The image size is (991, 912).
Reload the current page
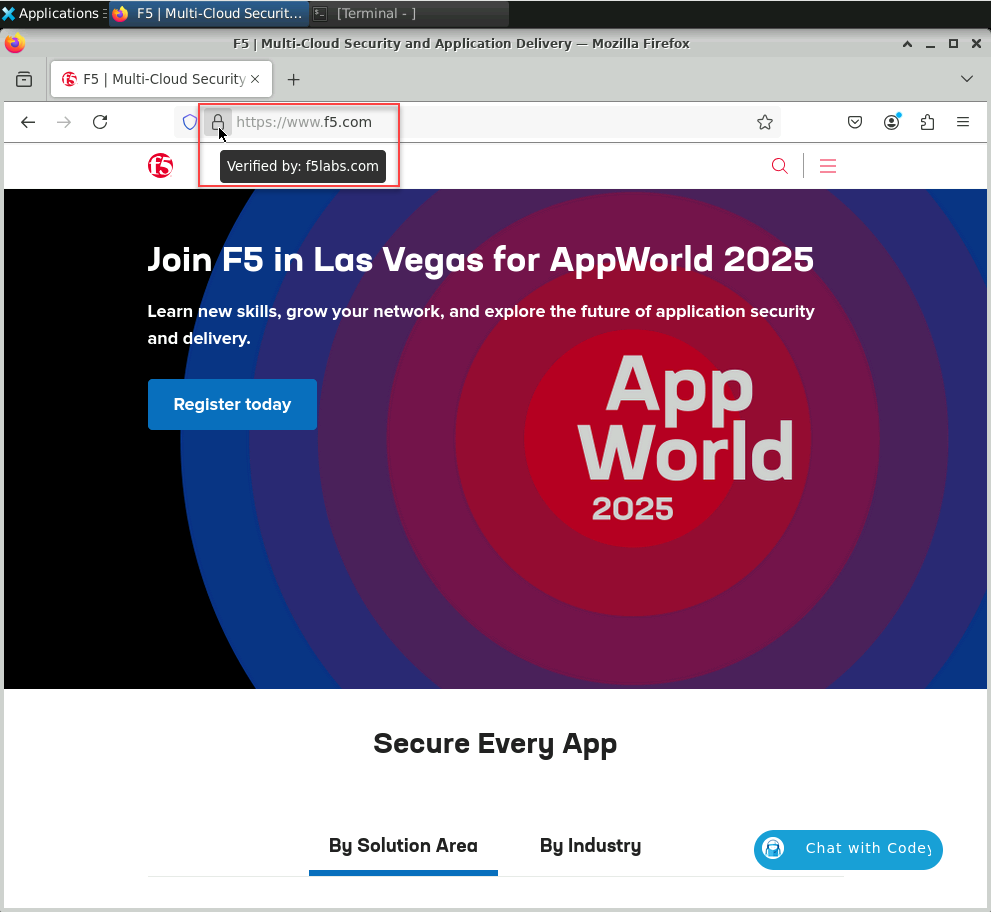coord(100,122)
